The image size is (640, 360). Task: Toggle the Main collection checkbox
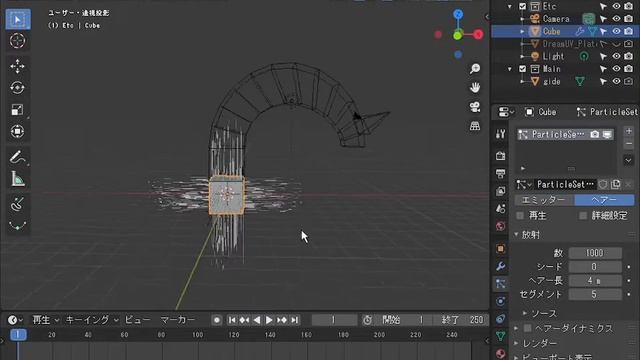point(522,69)
